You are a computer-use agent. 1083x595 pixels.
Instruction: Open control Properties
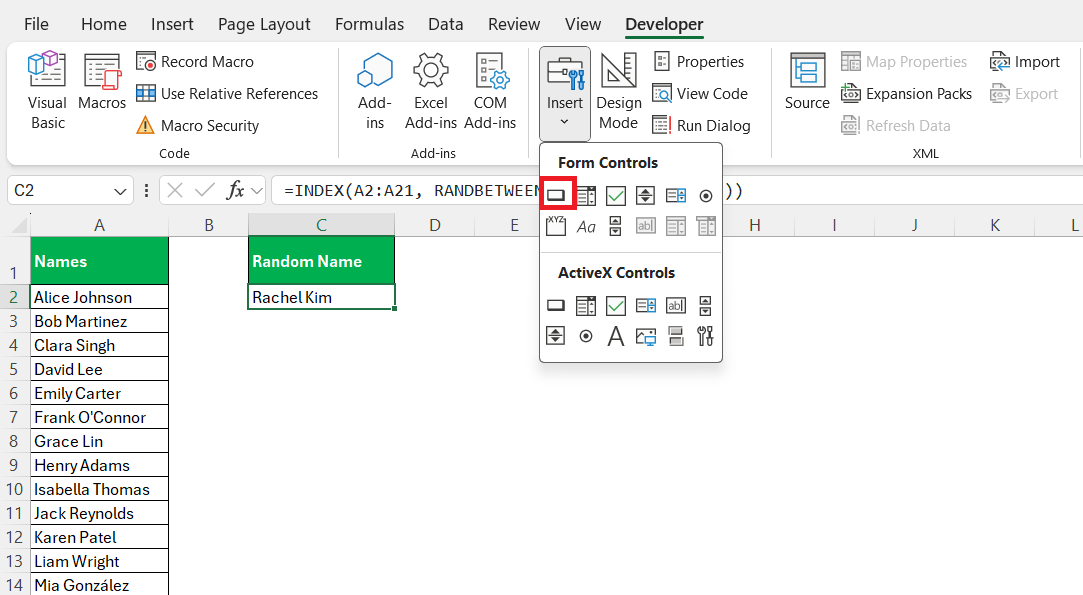click(698, 62)
